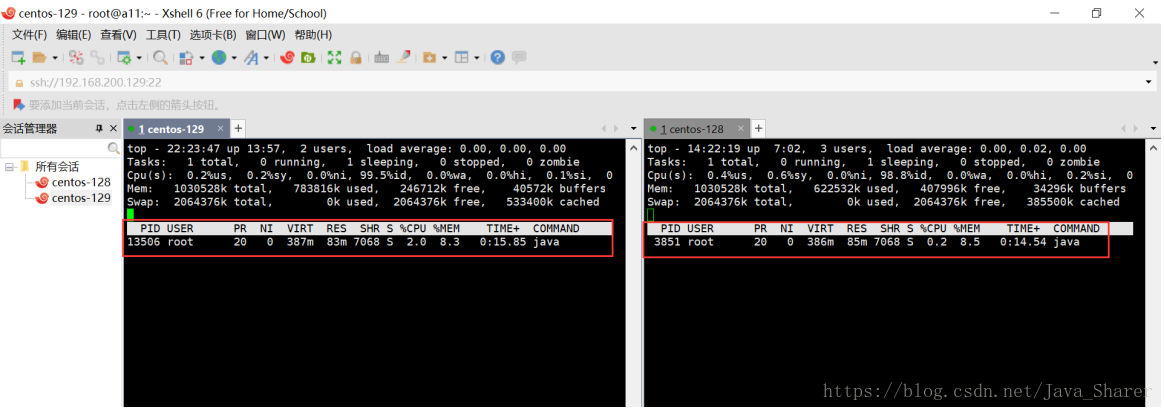
Task: Click the keyboard Key mapping icon
Action: tap(382, 58)
